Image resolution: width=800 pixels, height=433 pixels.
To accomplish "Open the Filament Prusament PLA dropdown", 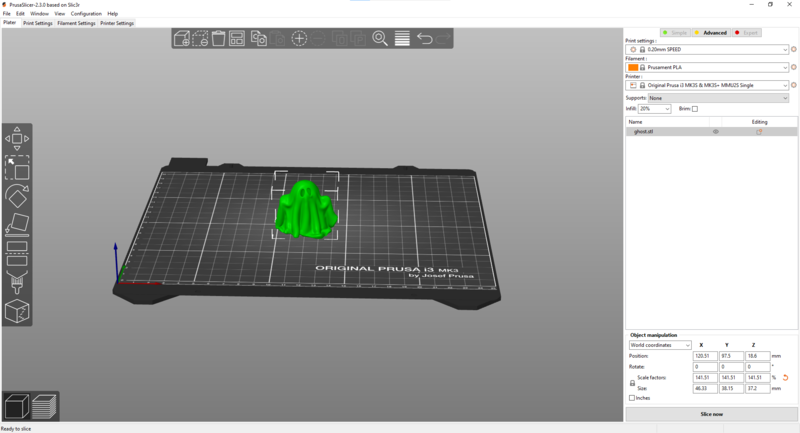I will (707, 67).
